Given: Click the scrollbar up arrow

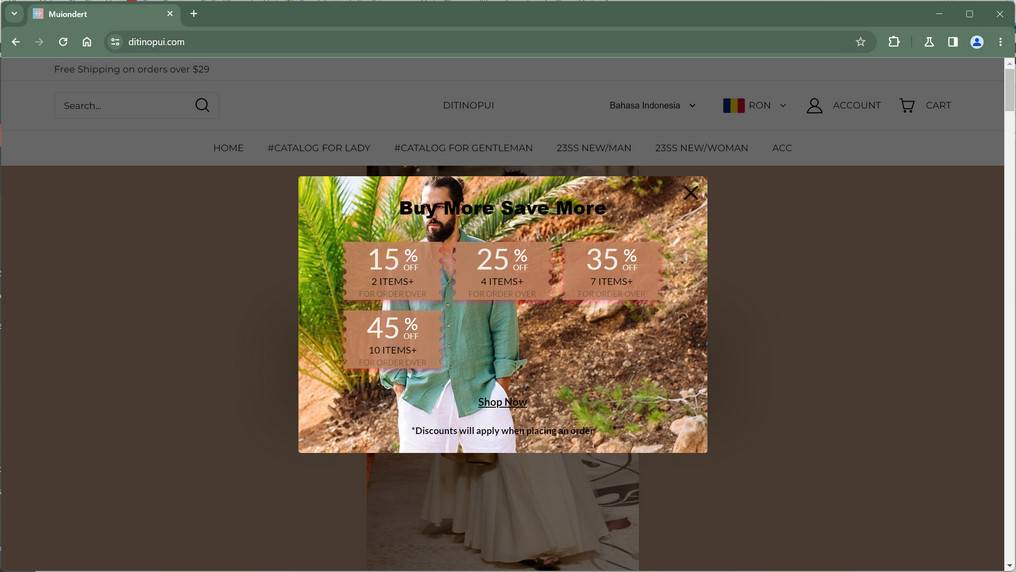Looking at the screenshot, I should point(1010,62).
